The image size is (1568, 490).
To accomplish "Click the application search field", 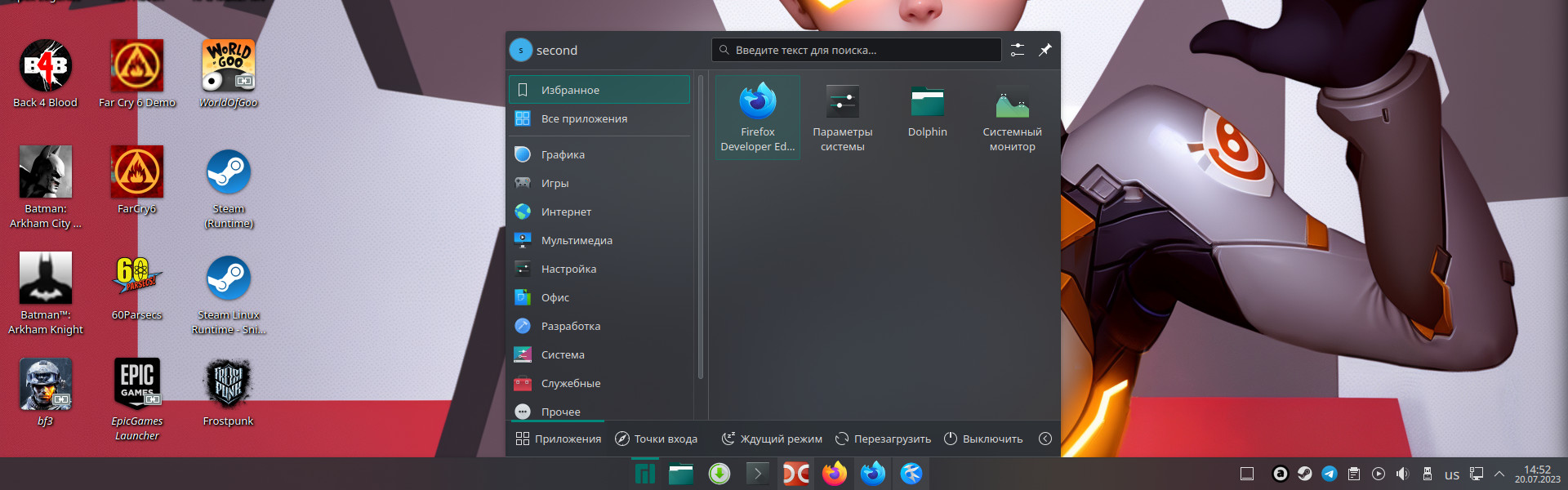I will 856,50.
